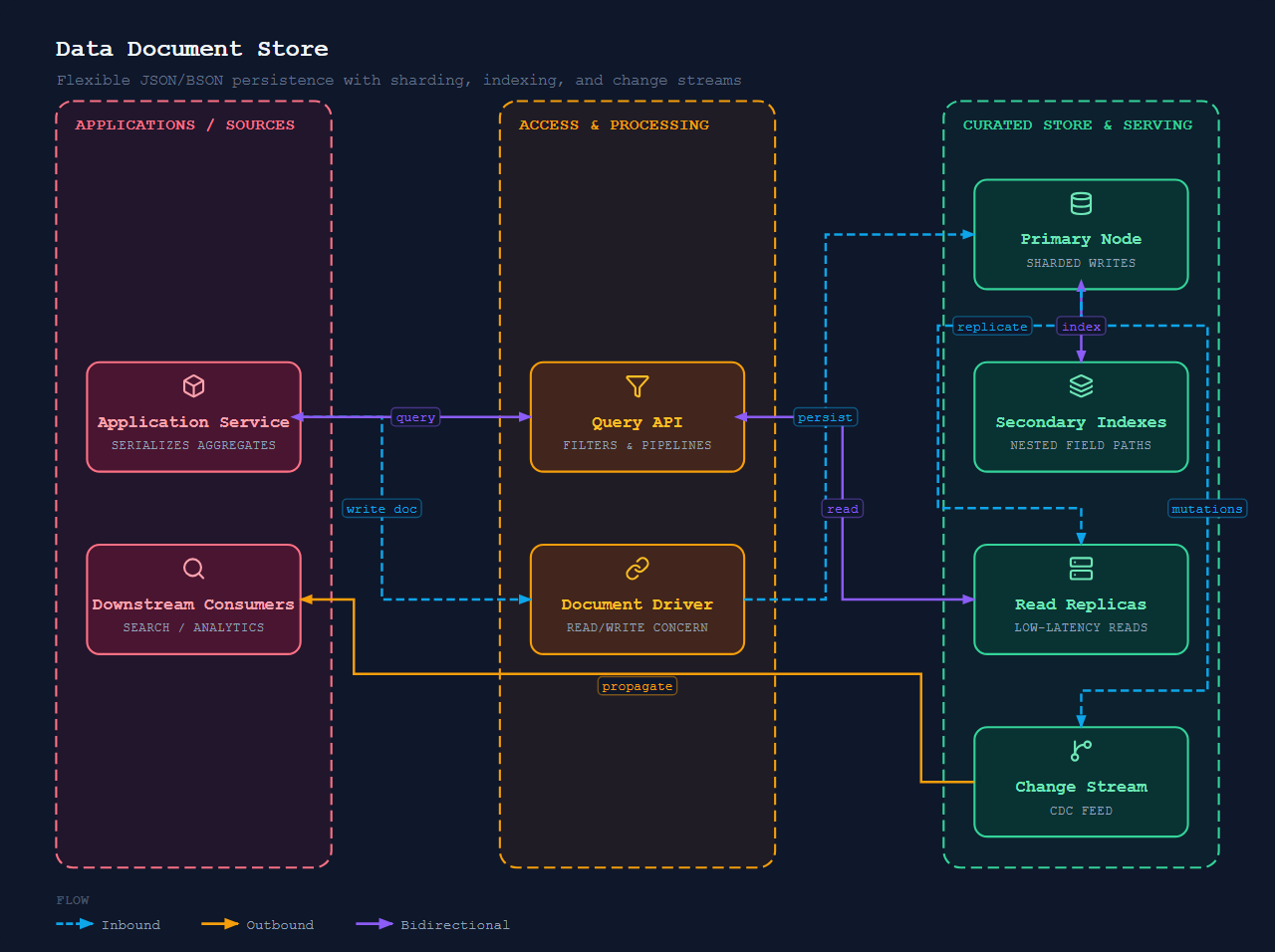The image size is (1275, 952).
Task: Select the Secondary Indexes node title
Action: [x=1081, y=422]
